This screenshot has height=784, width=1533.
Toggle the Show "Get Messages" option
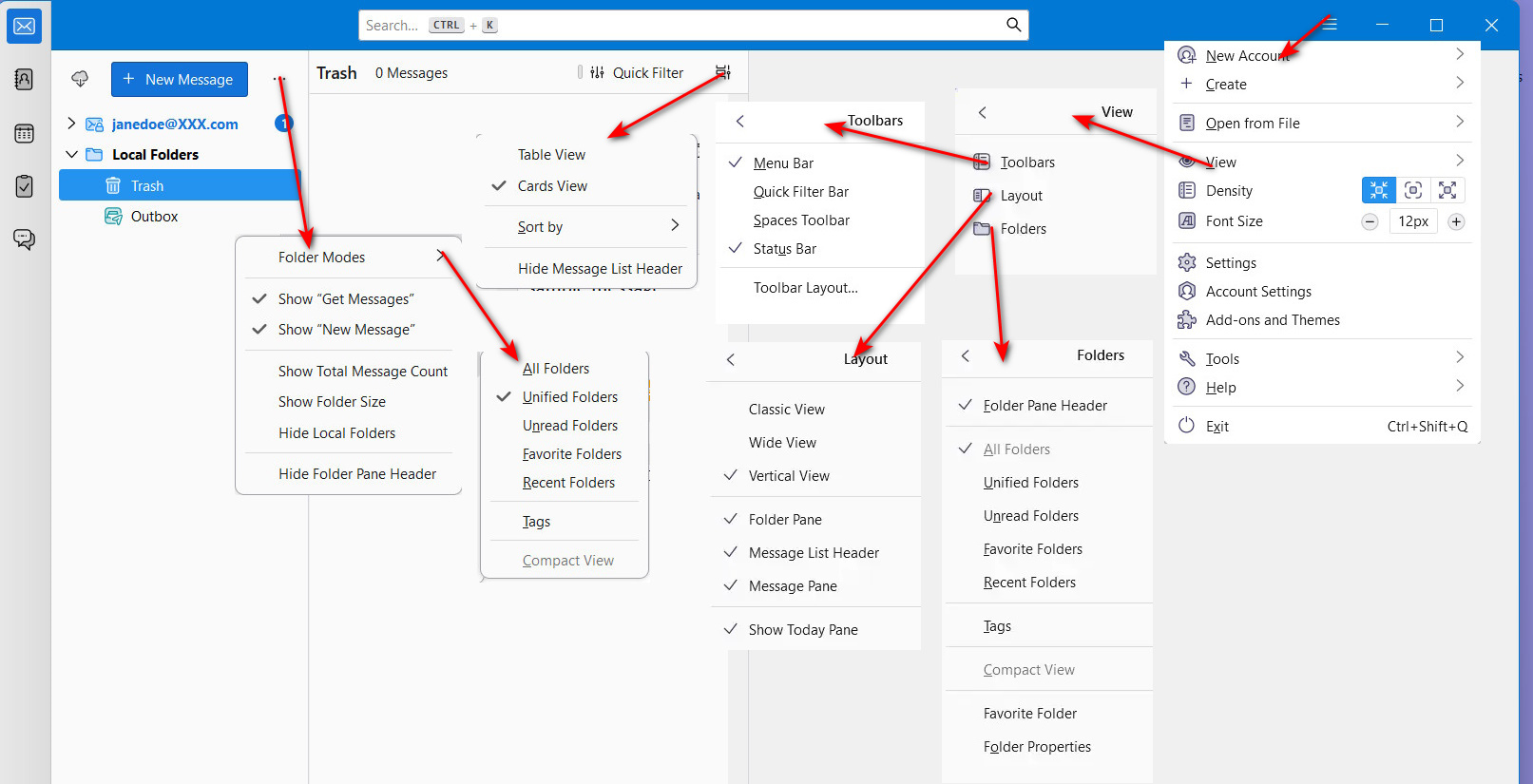[345, 299]
